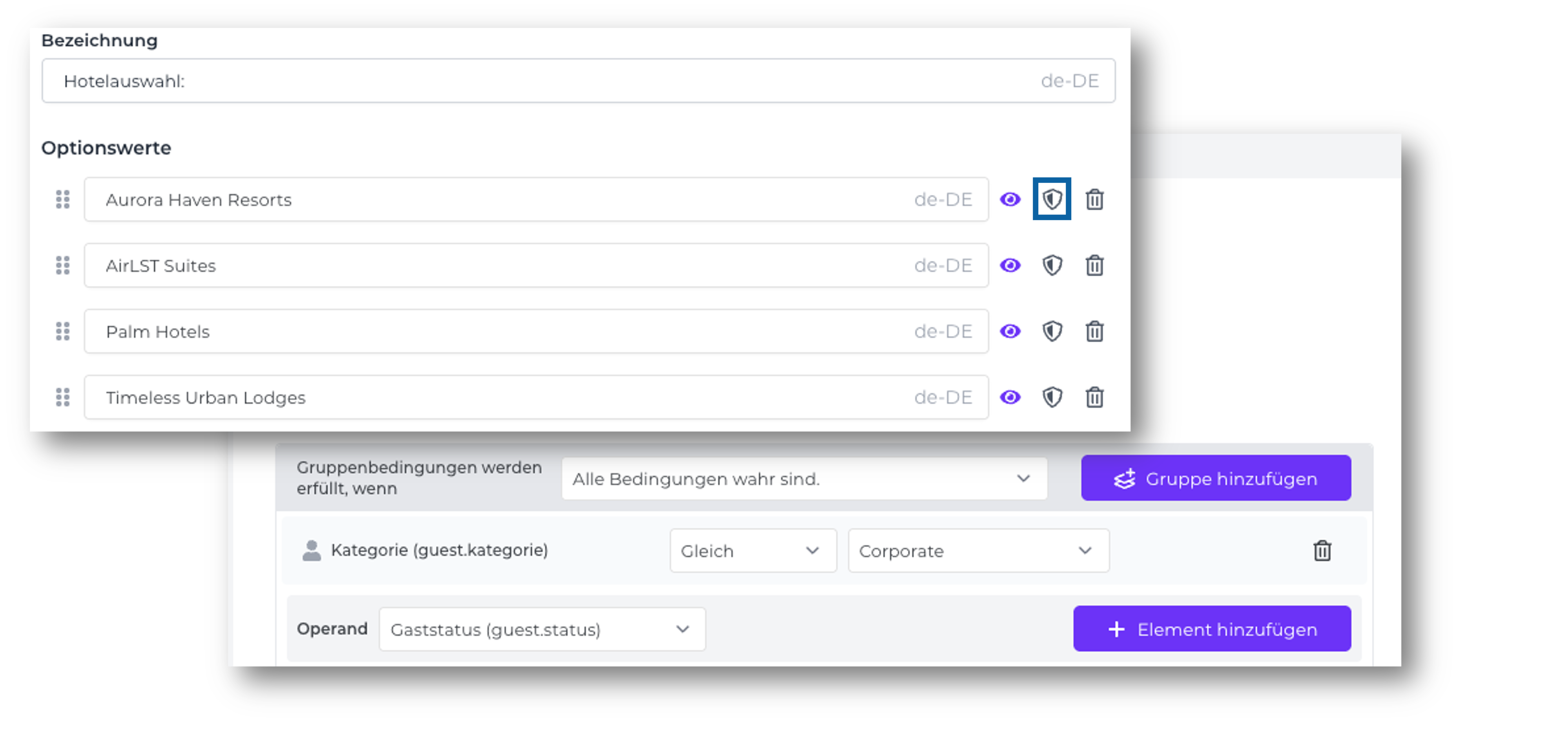
Task: Toggle visibility of Aurora Haven Resorts
Action: coord(1010,199)
